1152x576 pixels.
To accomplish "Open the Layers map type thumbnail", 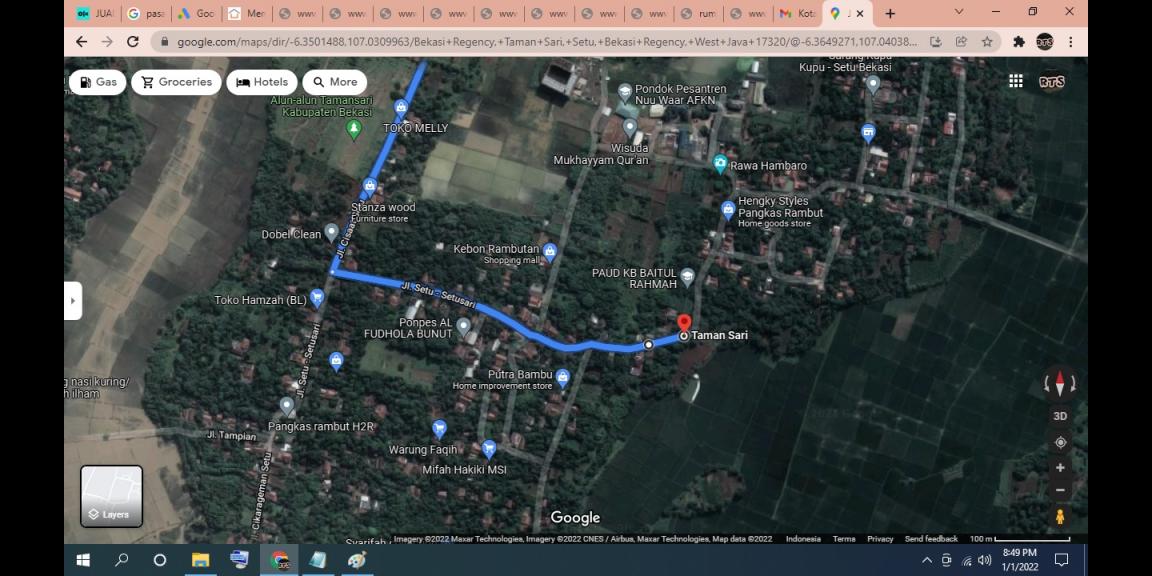I will 111,496.
